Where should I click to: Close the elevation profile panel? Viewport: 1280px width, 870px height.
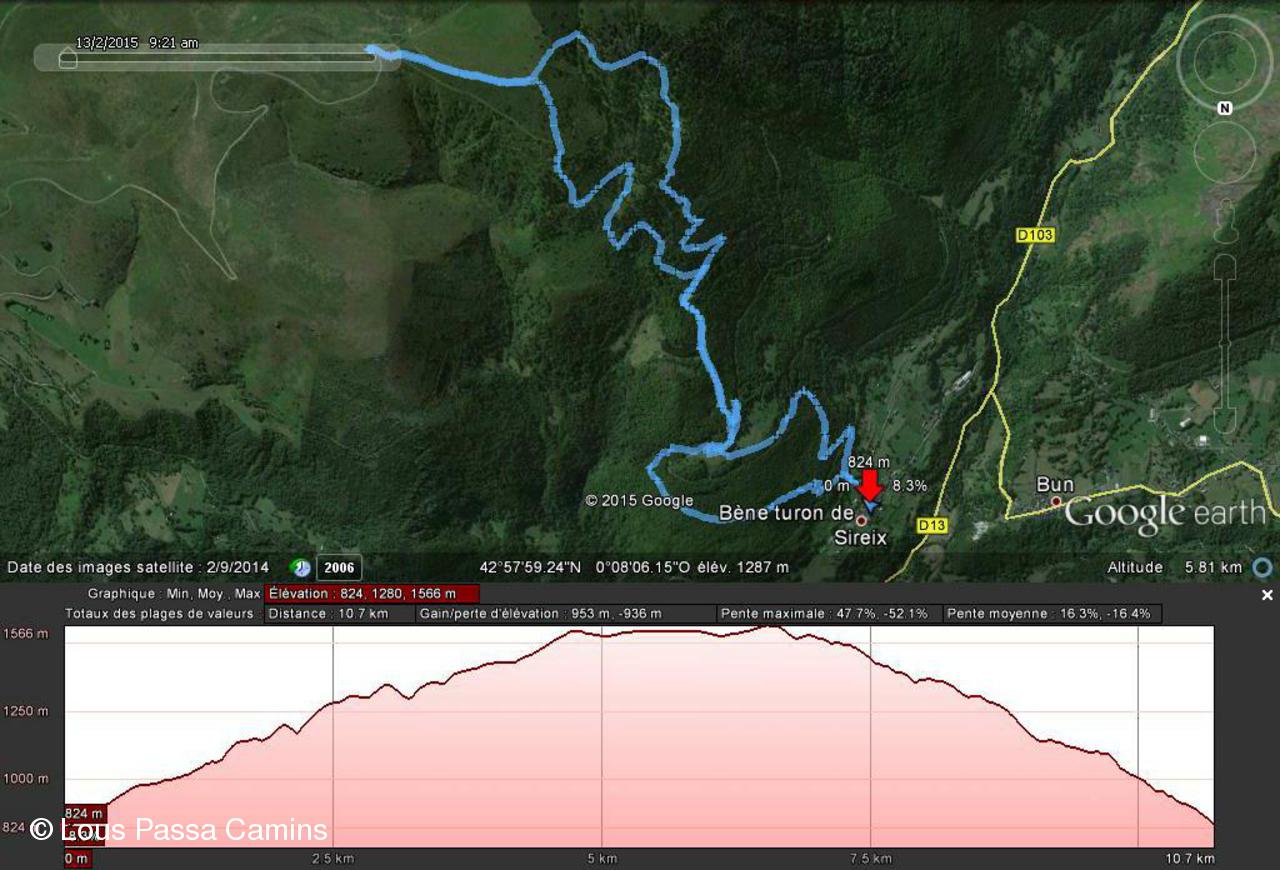click(x=1267, y=595)
